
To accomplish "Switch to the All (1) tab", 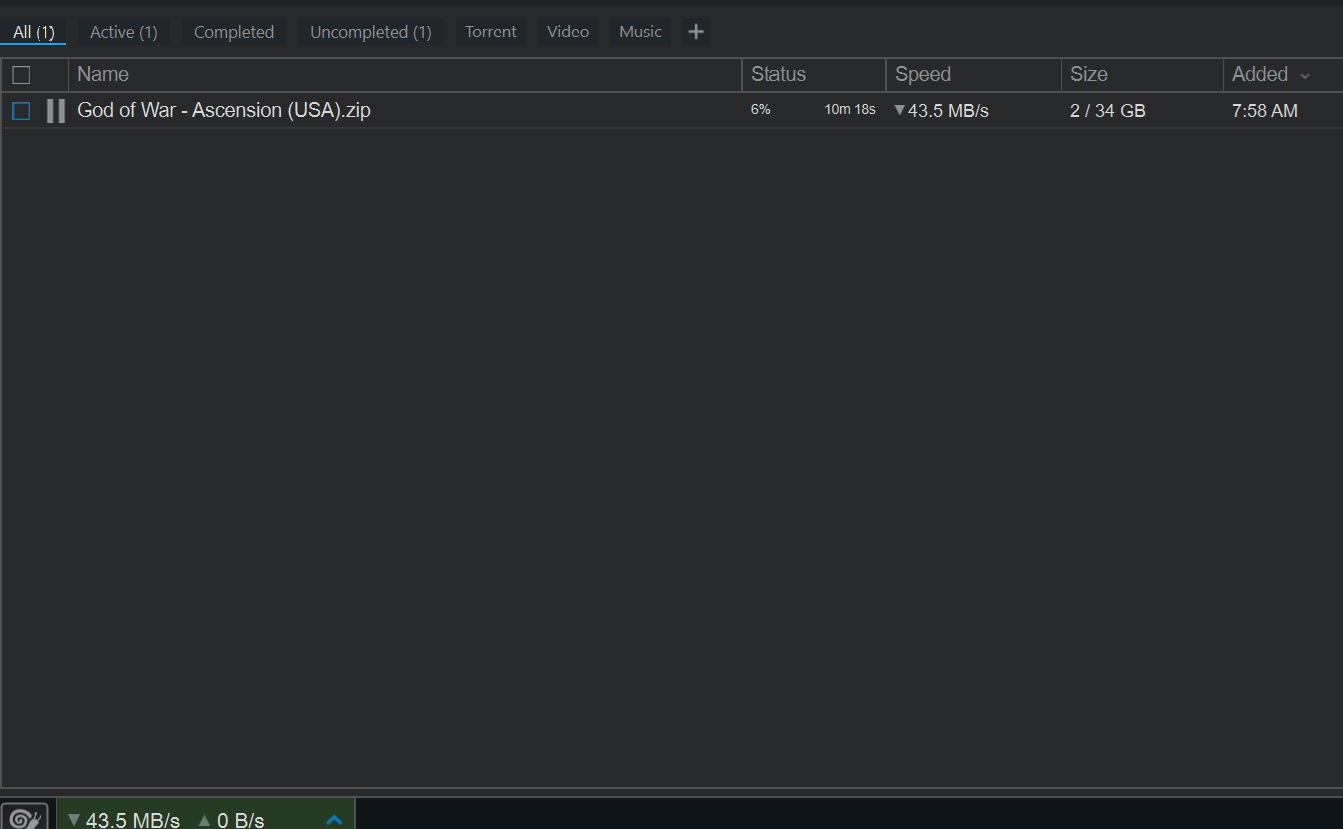I will tap(34, 32).
